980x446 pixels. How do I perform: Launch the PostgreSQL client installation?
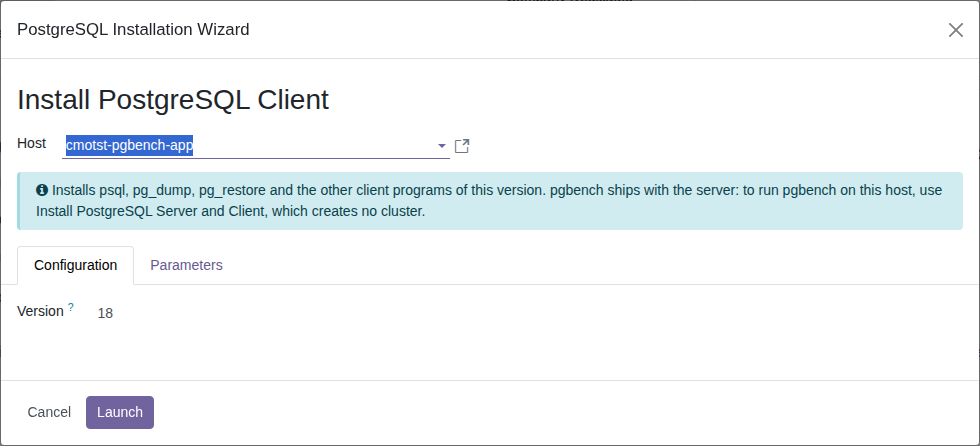point(120,412)
